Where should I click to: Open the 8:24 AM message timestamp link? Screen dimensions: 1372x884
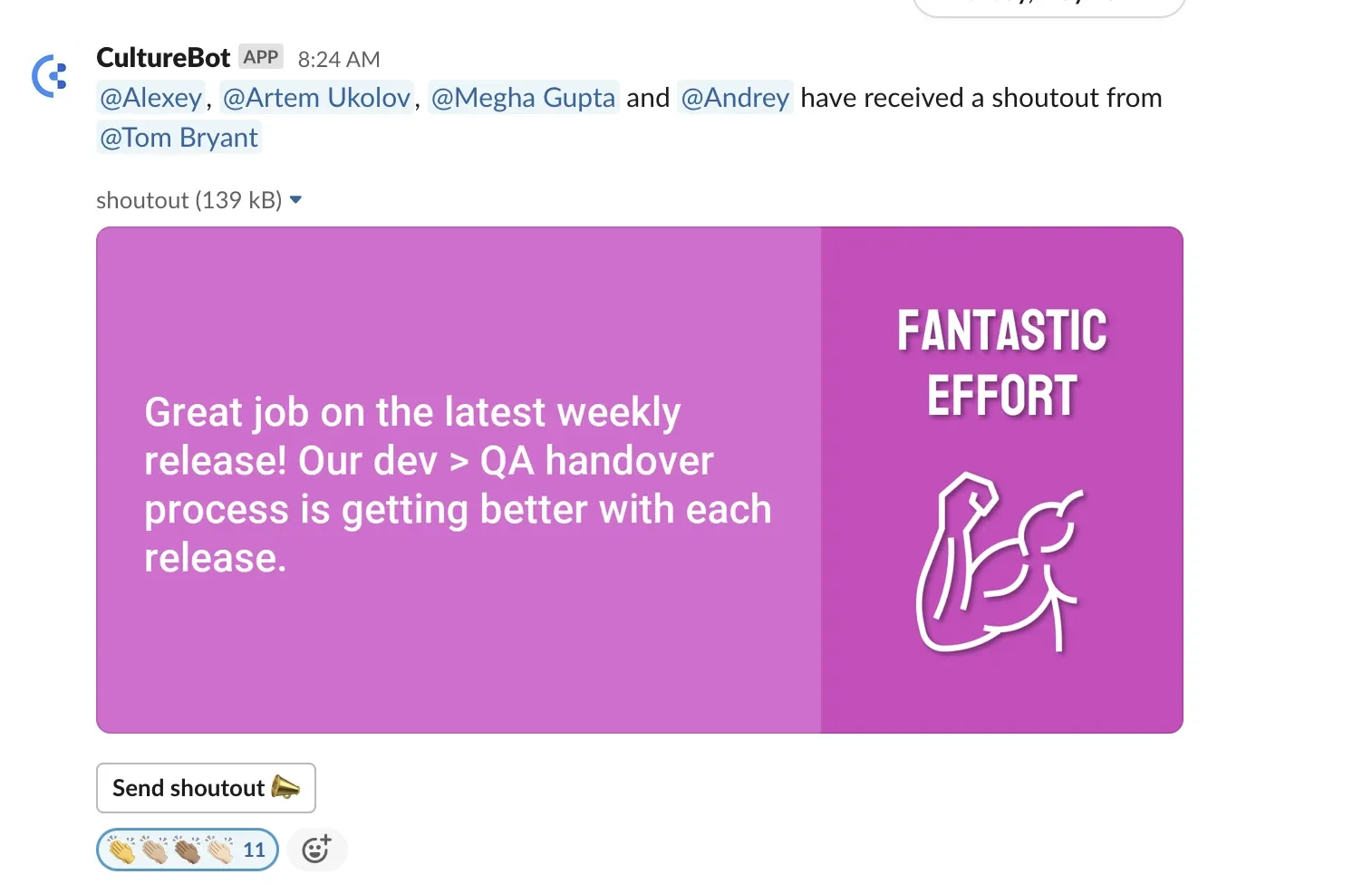[339, 59]
